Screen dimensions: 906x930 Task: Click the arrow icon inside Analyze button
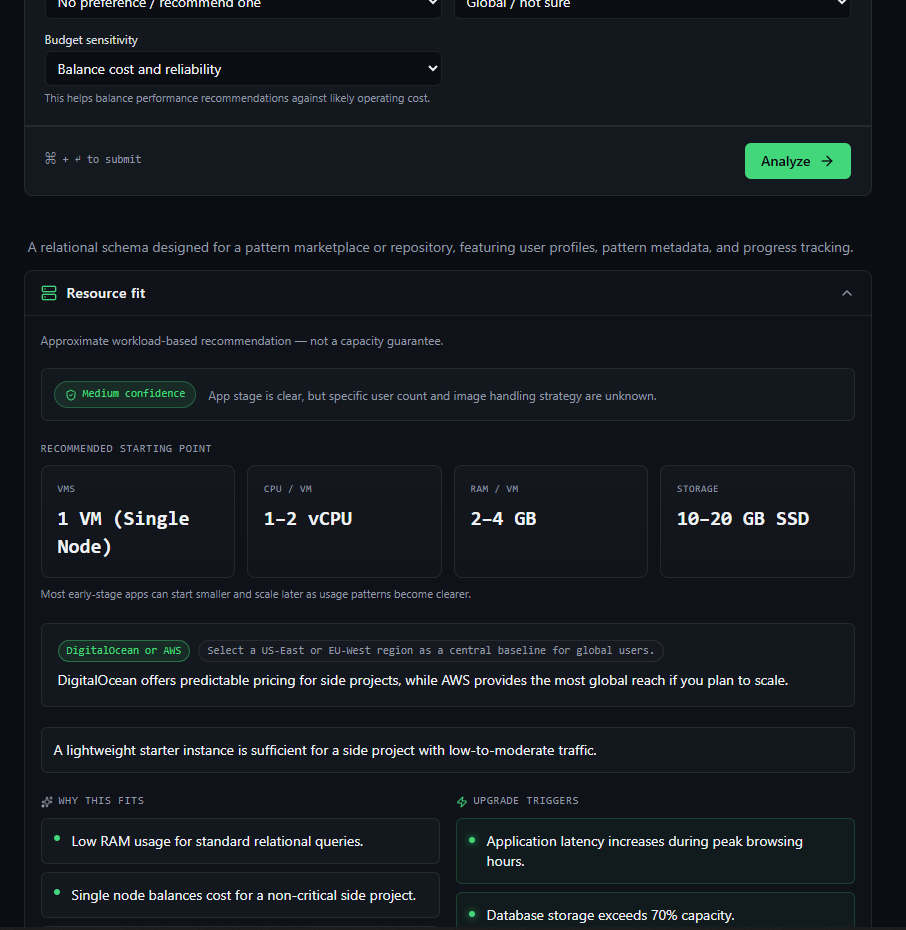pyautogui.click(x=827, y=161)
